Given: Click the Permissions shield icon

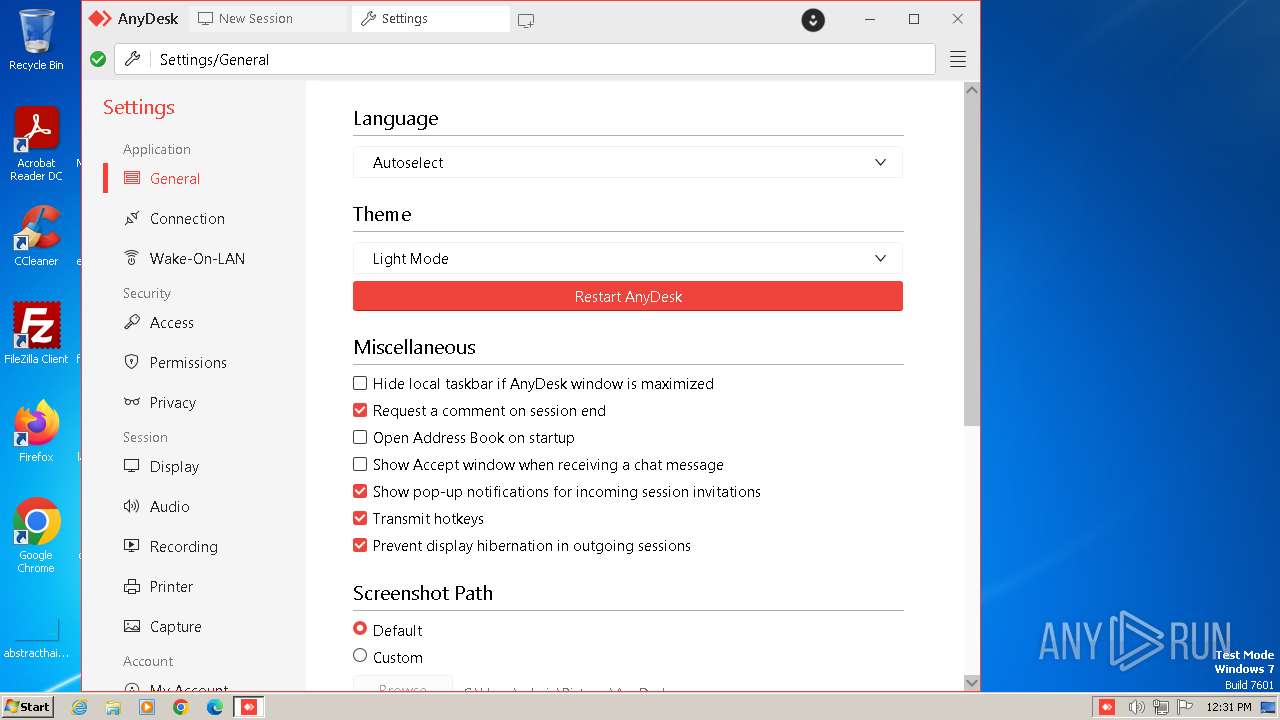Looking at the screenshot, I should [x=131, y=363].
